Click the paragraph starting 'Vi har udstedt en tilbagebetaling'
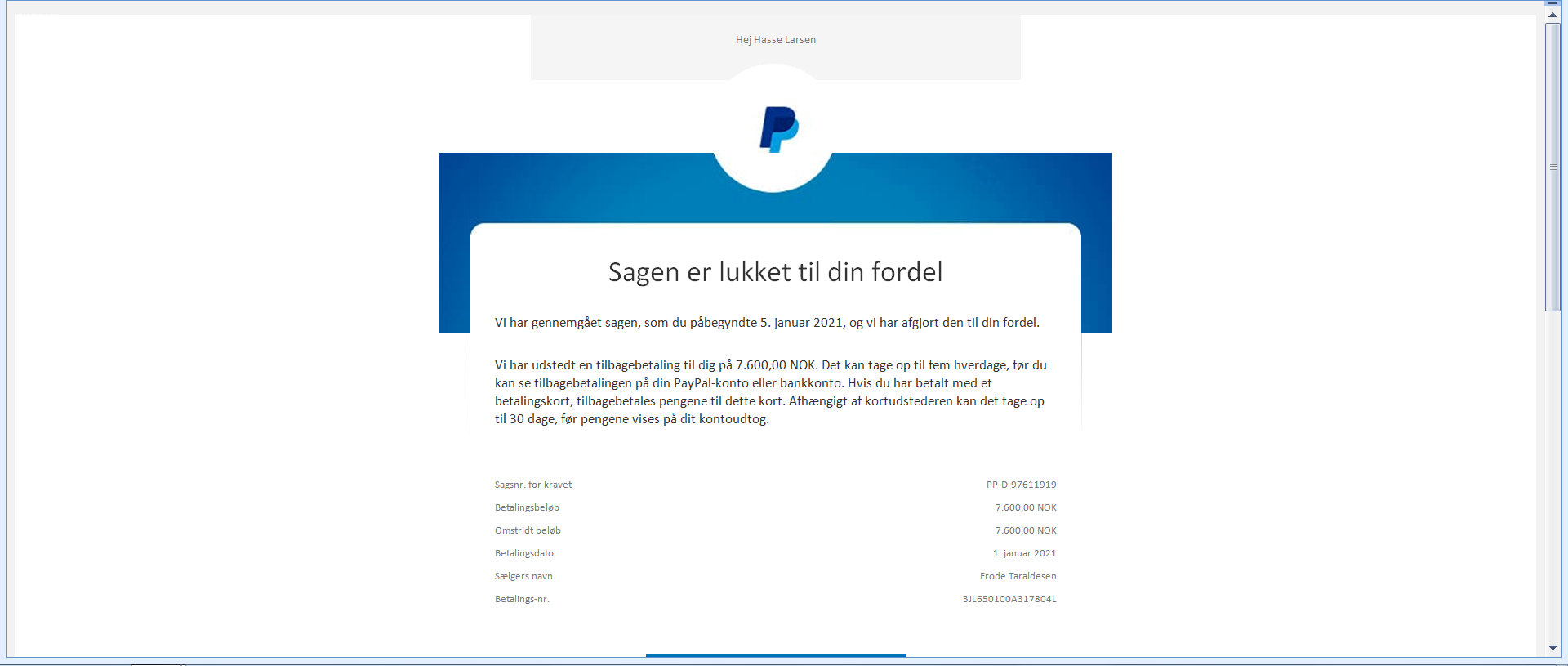The height and width of the screenshot is (666, 1568). point(771,392)
